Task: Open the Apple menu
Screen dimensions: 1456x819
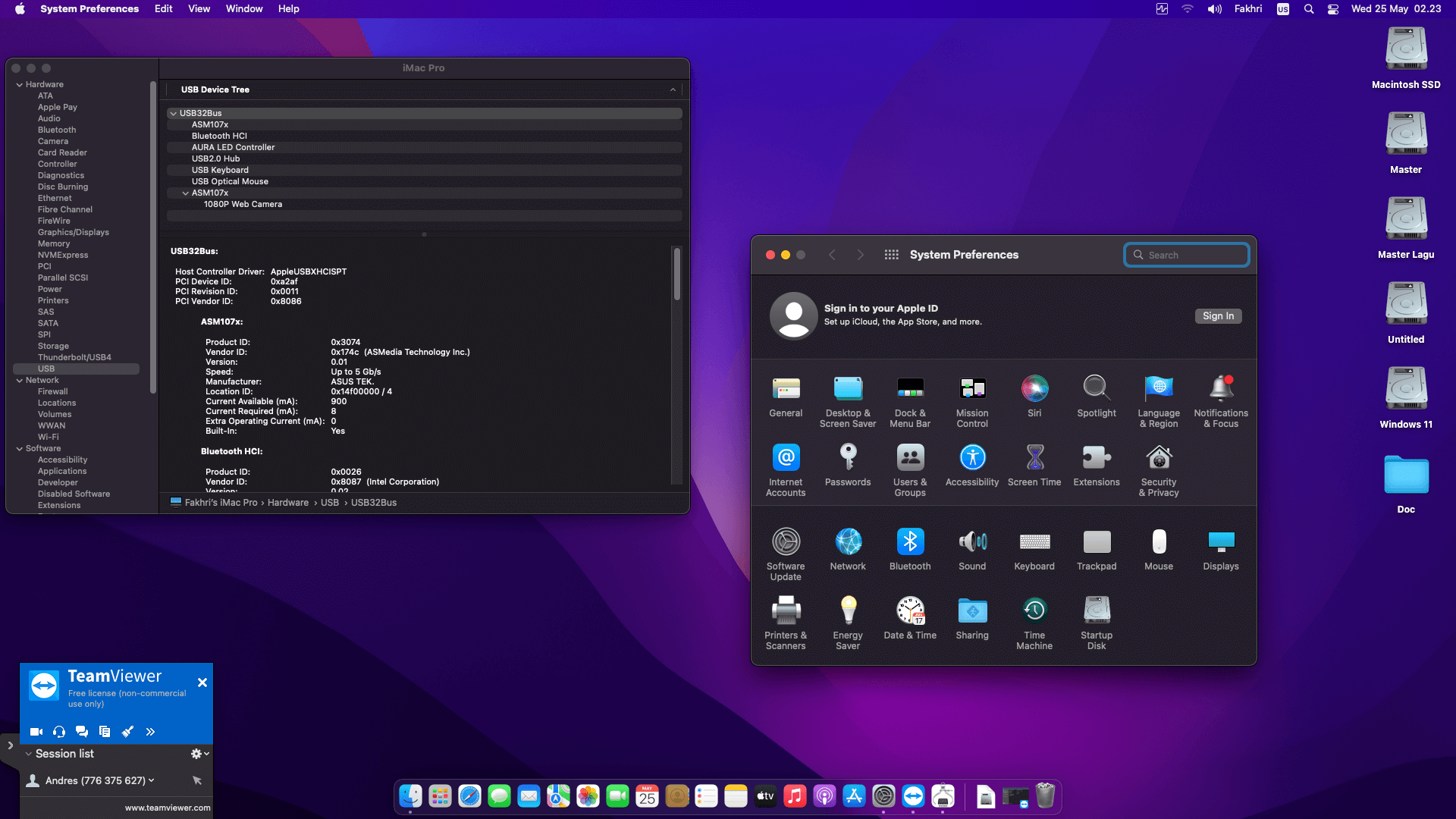Action: click(x=20, y=9)
